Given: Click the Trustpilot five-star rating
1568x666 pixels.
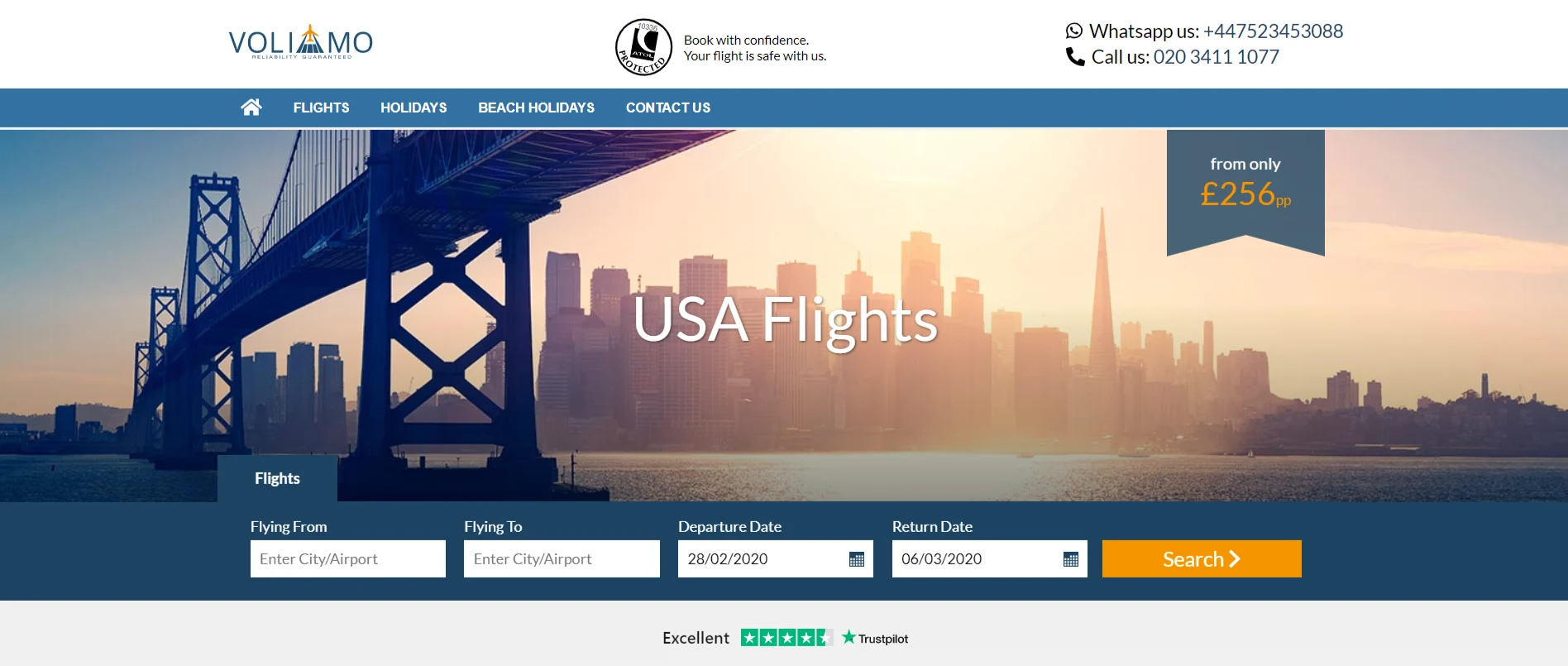Looking at the screenshot, I should [786, 638].
